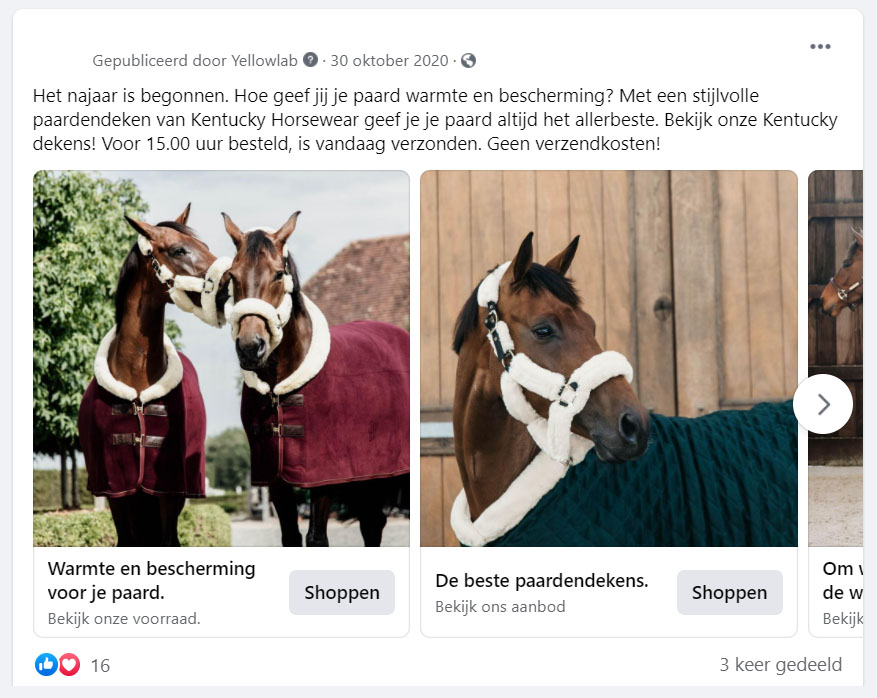
Task: Click 'Gepubliceerd door Yellowlab' text
Action: [195, 60]
